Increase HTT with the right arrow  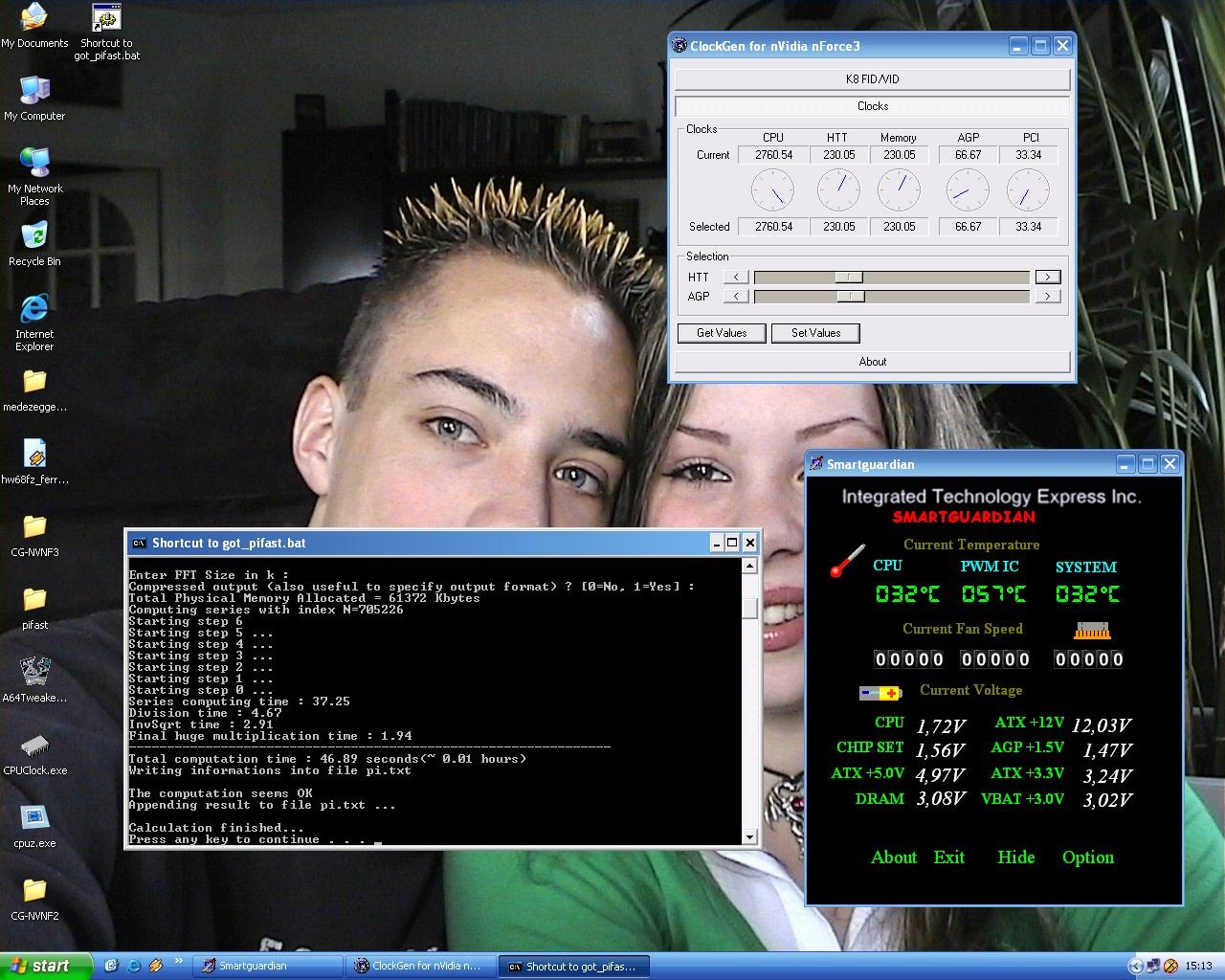[1048, 278]
